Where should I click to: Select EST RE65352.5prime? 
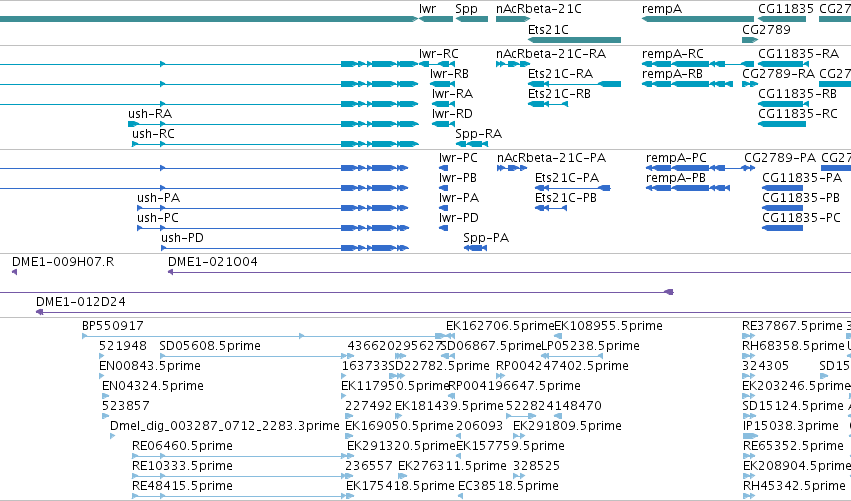[x=793, y=446]
